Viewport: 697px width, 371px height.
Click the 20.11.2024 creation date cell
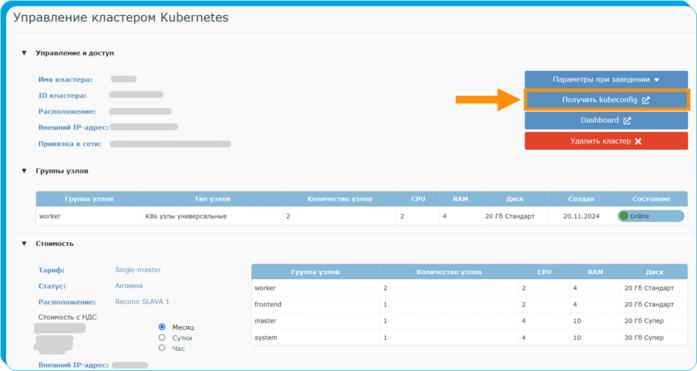[581, 216]
